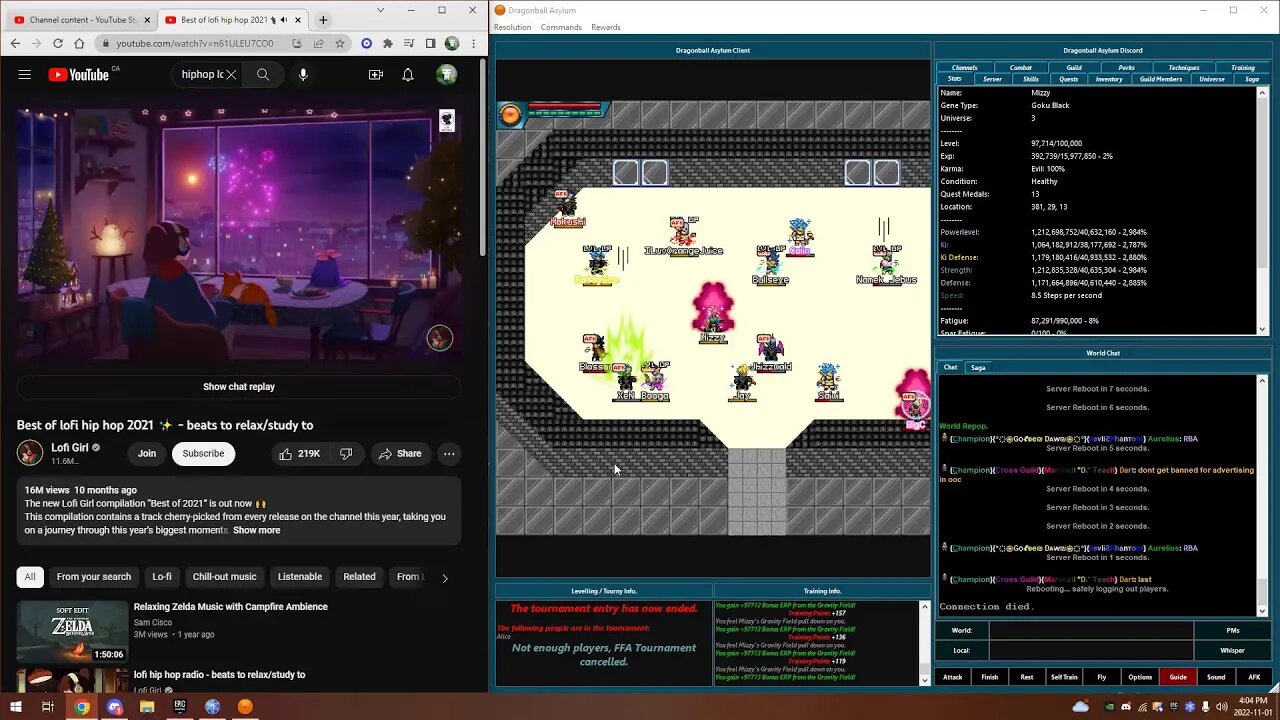The width and height of the screenshot is (1280, 720).
Task: Open the Windows Start menu
Action: click(16, 707)
